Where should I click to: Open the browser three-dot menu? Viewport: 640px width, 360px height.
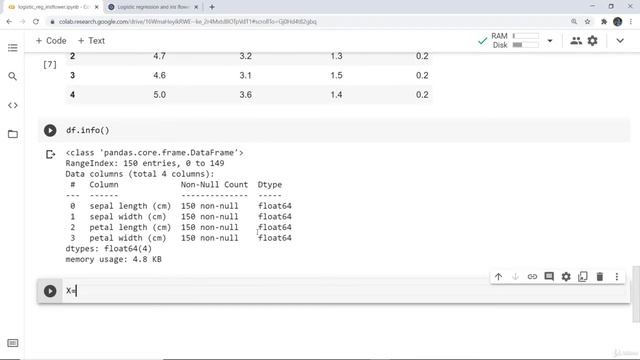(x=631, y=22)
